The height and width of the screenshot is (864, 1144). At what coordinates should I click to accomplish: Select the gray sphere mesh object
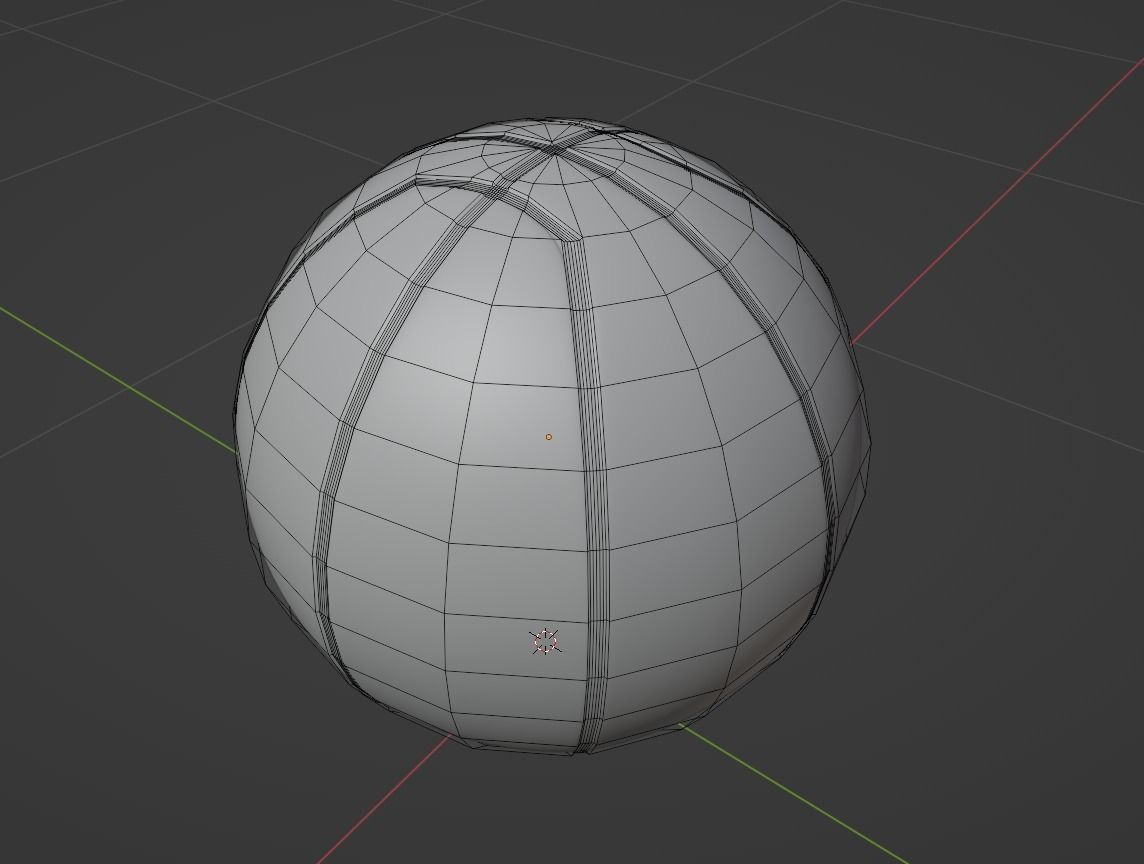pyautogui.click(x=552, y=436)
